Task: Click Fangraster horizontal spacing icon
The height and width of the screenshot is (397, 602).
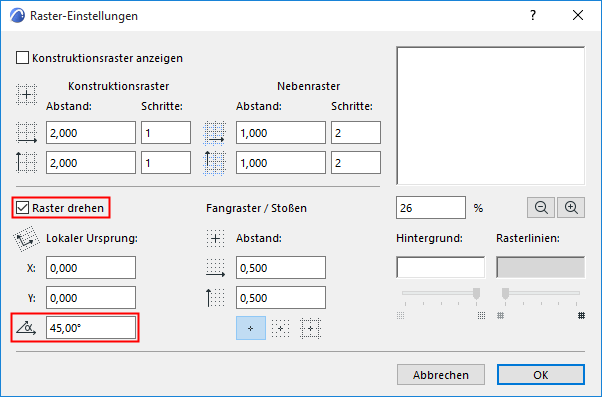Action: pos(215,268)
